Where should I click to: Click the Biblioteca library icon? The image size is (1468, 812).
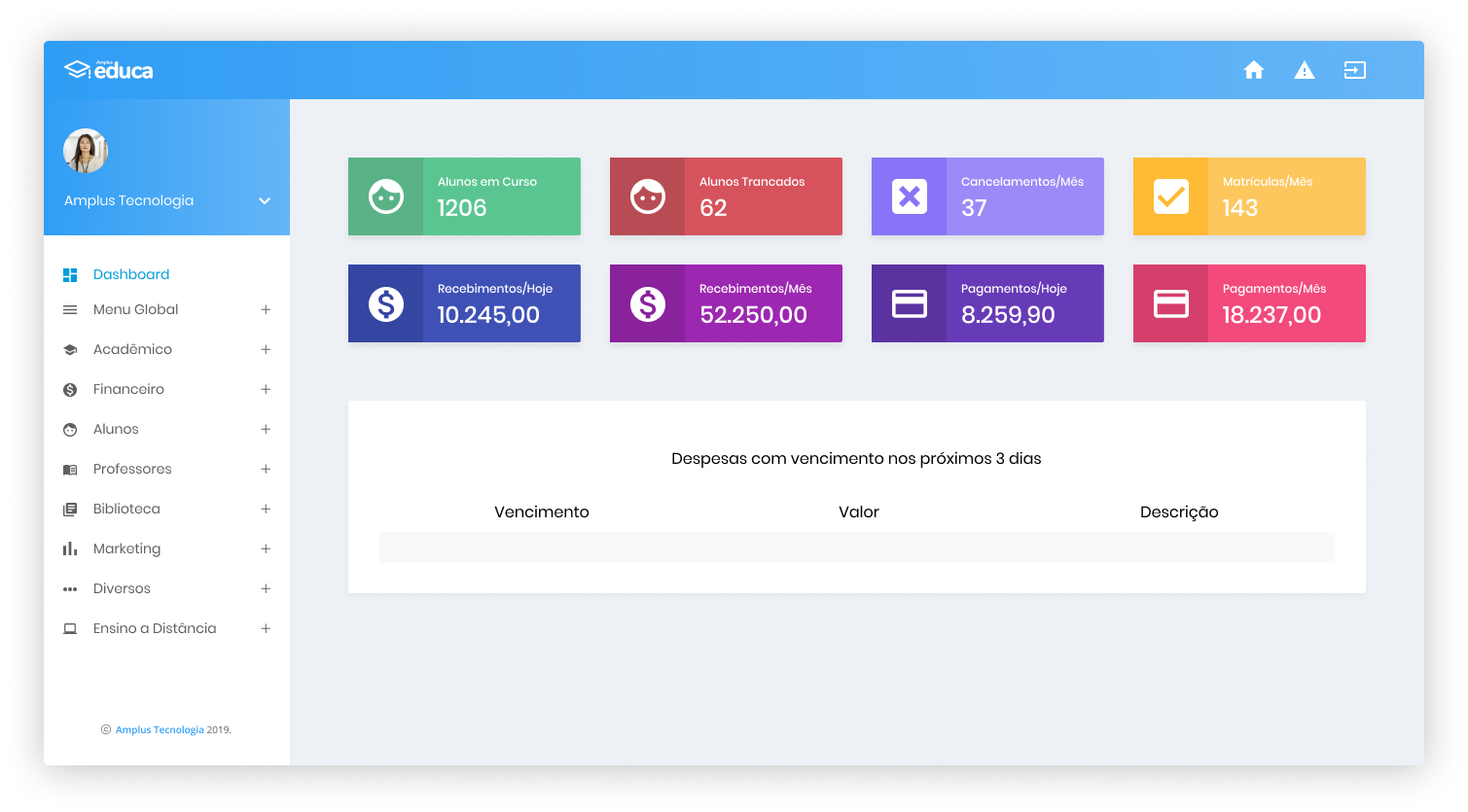click(70, 510)
